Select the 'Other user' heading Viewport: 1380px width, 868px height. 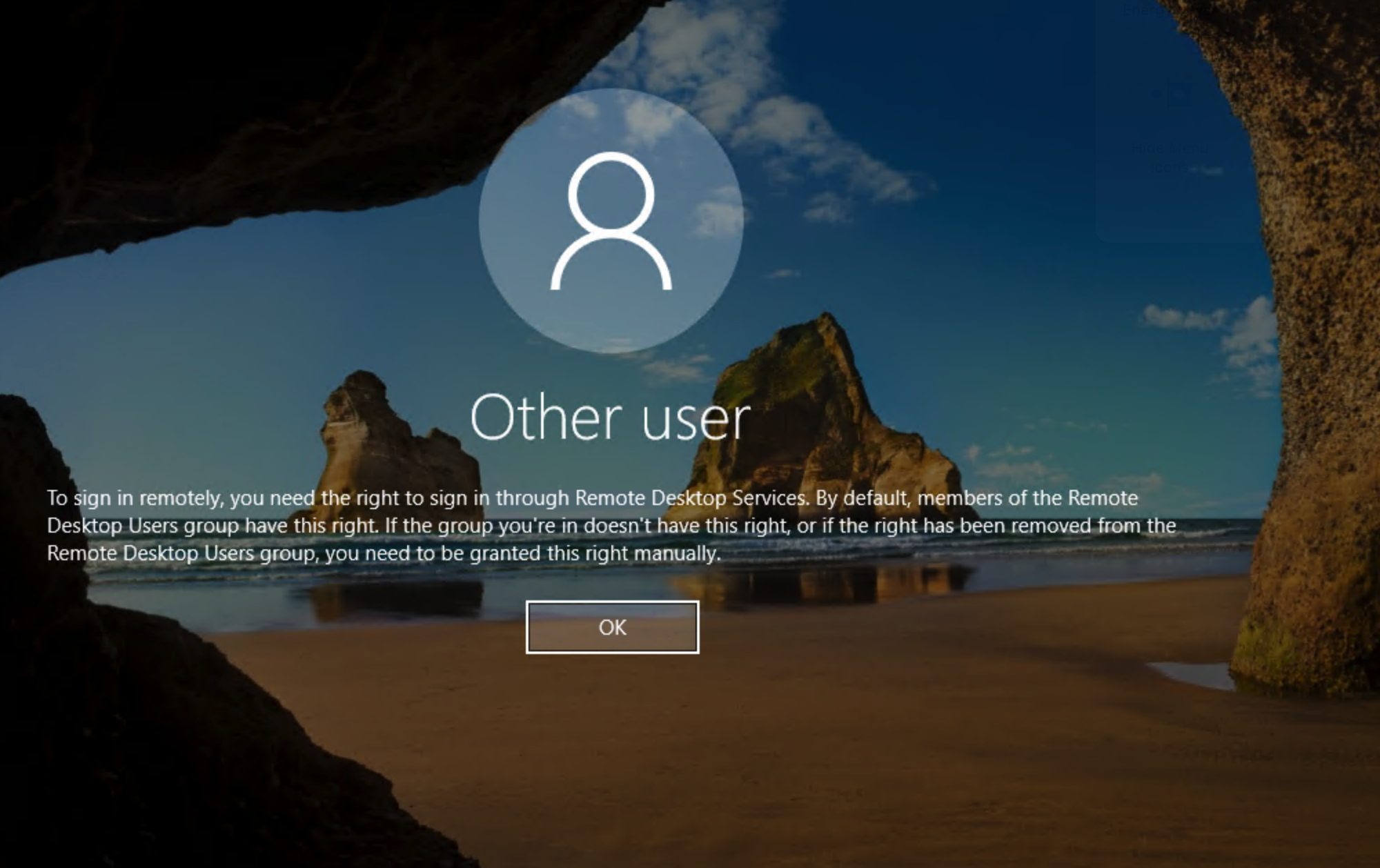(611, 417)
